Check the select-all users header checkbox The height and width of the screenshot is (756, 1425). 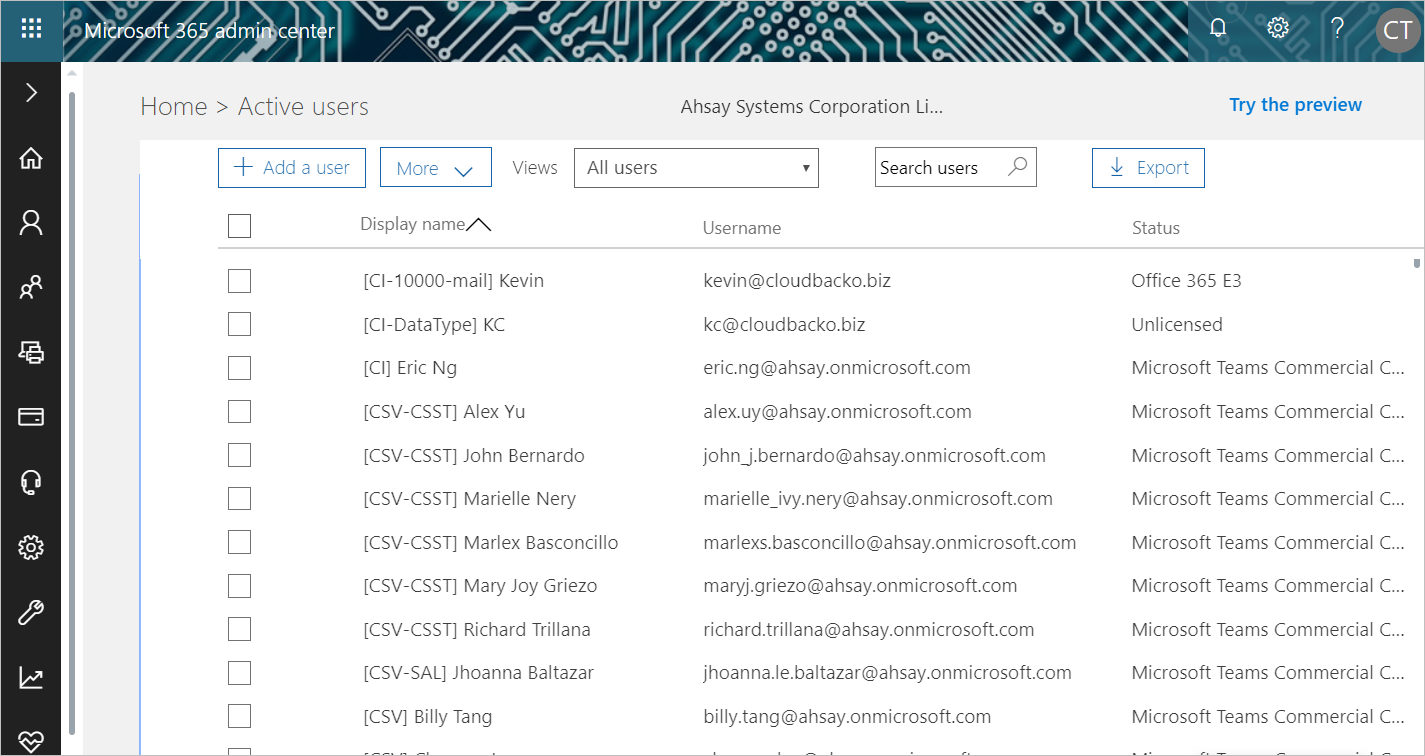click(239, 226)
